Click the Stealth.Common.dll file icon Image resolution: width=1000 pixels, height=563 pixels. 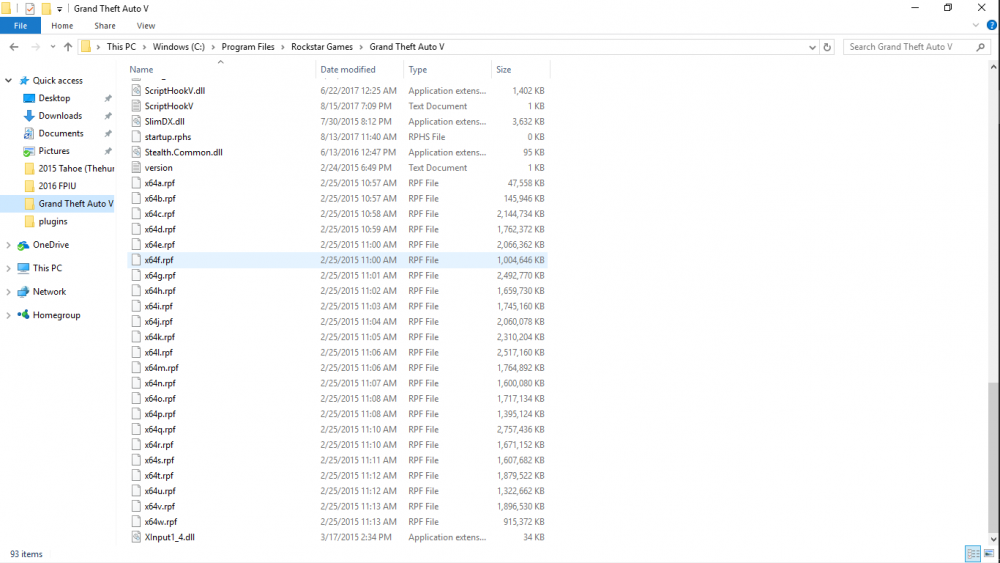pos(136,152)
